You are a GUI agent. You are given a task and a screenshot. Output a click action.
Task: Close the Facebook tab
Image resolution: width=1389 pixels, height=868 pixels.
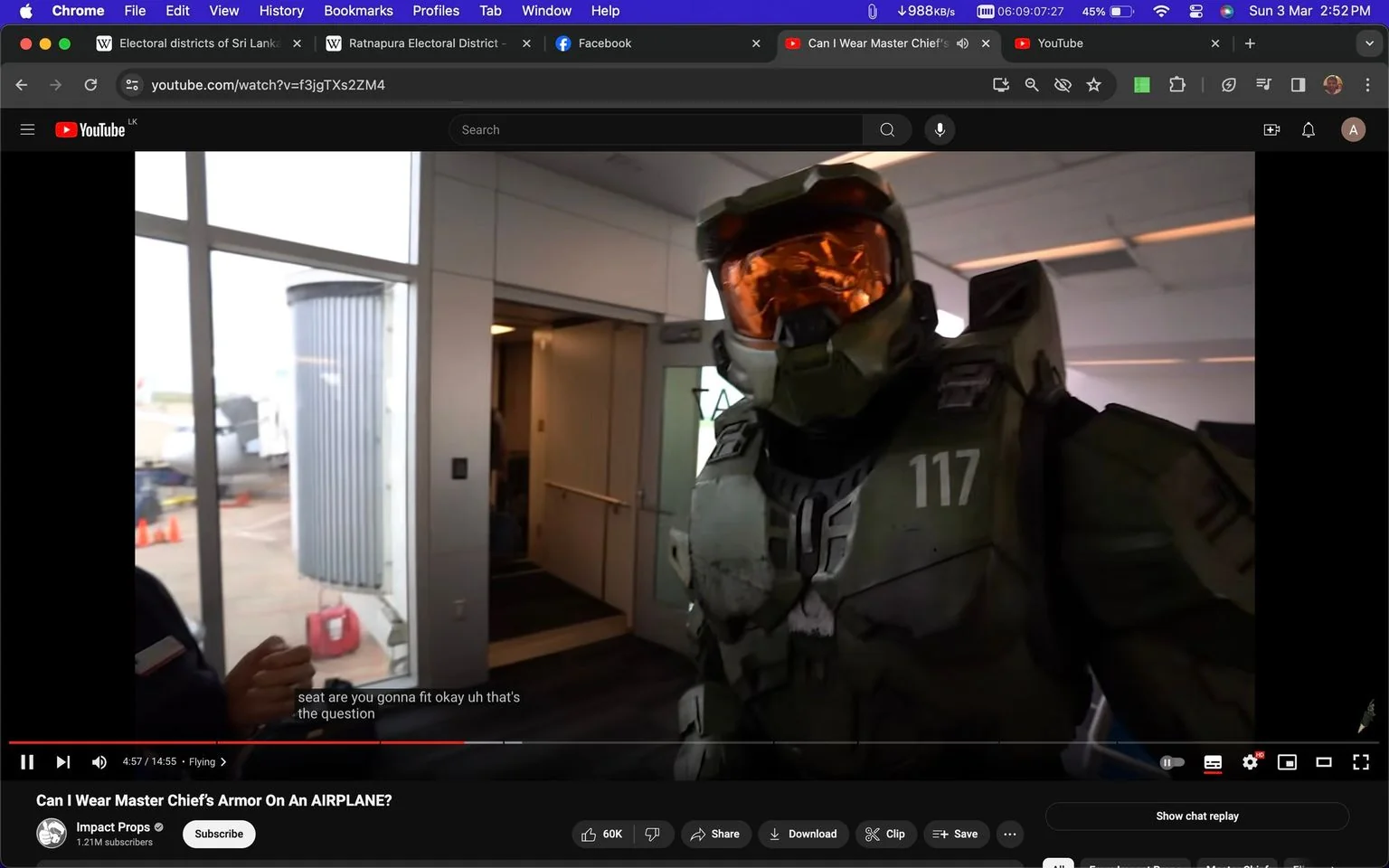coord(756,43)
